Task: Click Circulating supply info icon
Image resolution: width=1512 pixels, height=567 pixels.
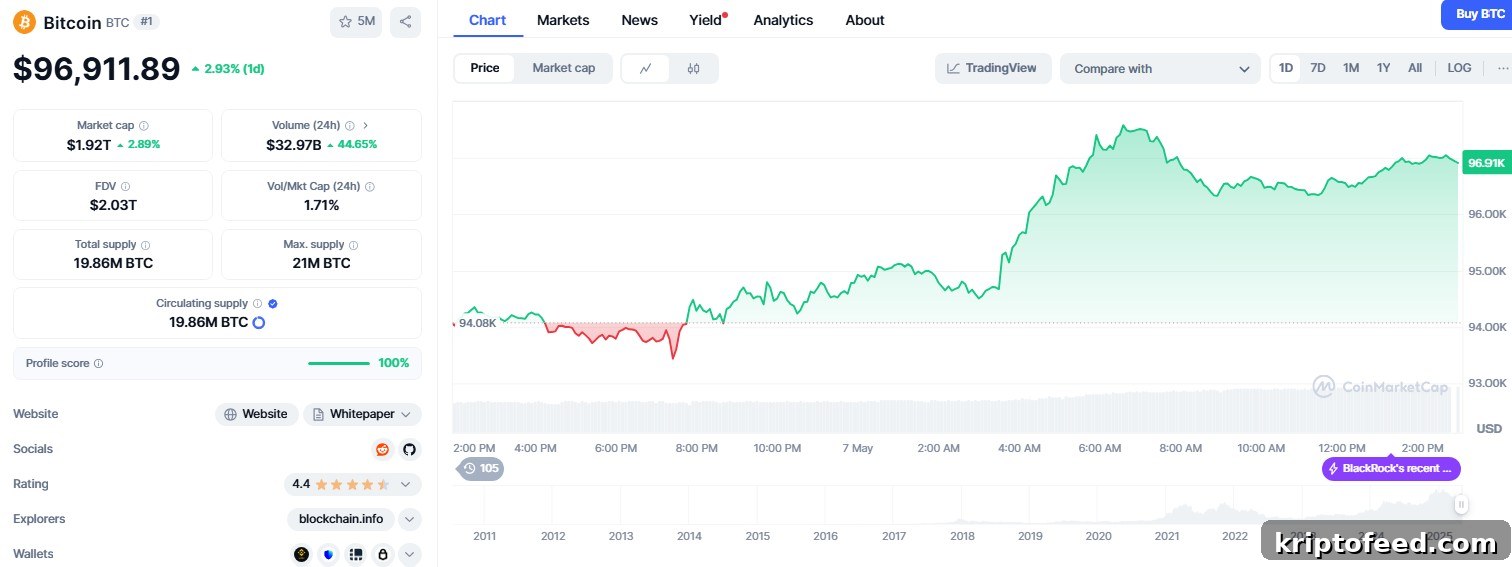Action: [x=257, y=304]
